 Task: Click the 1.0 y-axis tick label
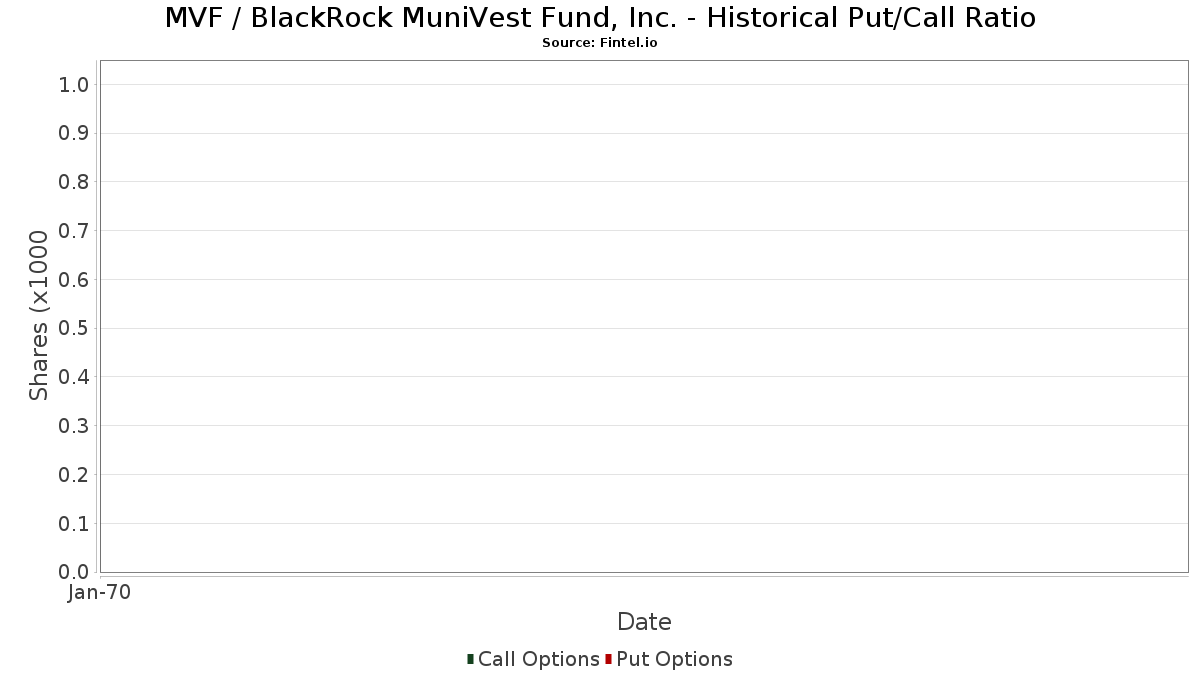pos(75,85)
